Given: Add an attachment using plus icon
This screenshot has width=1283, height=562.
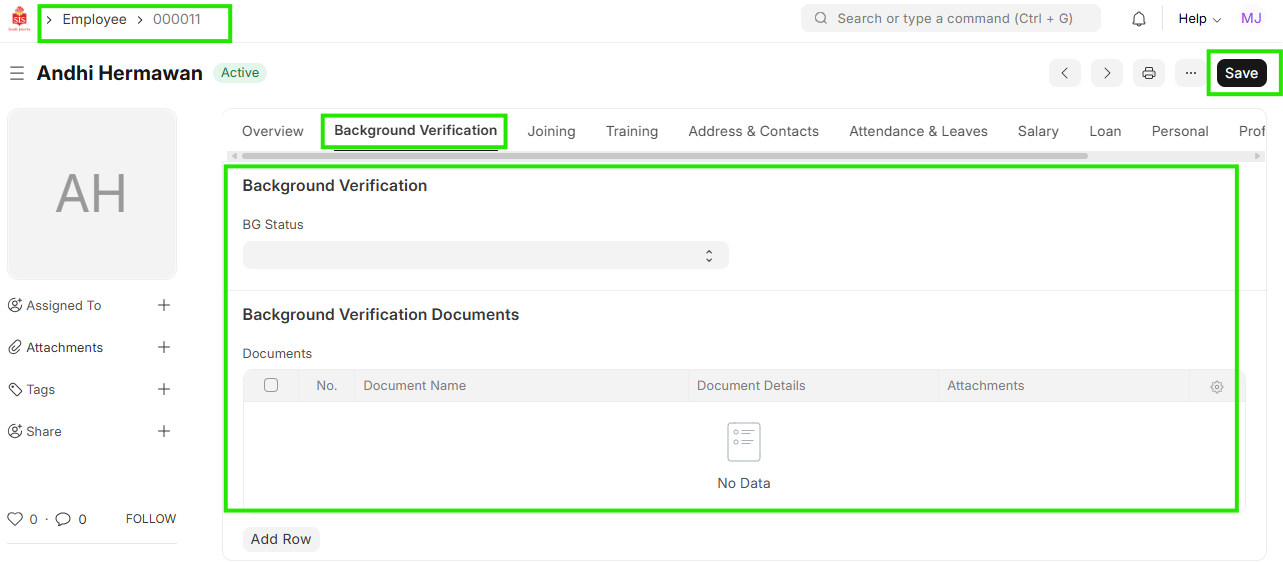Looking at the screenshot, I should (x=164, y=347).
